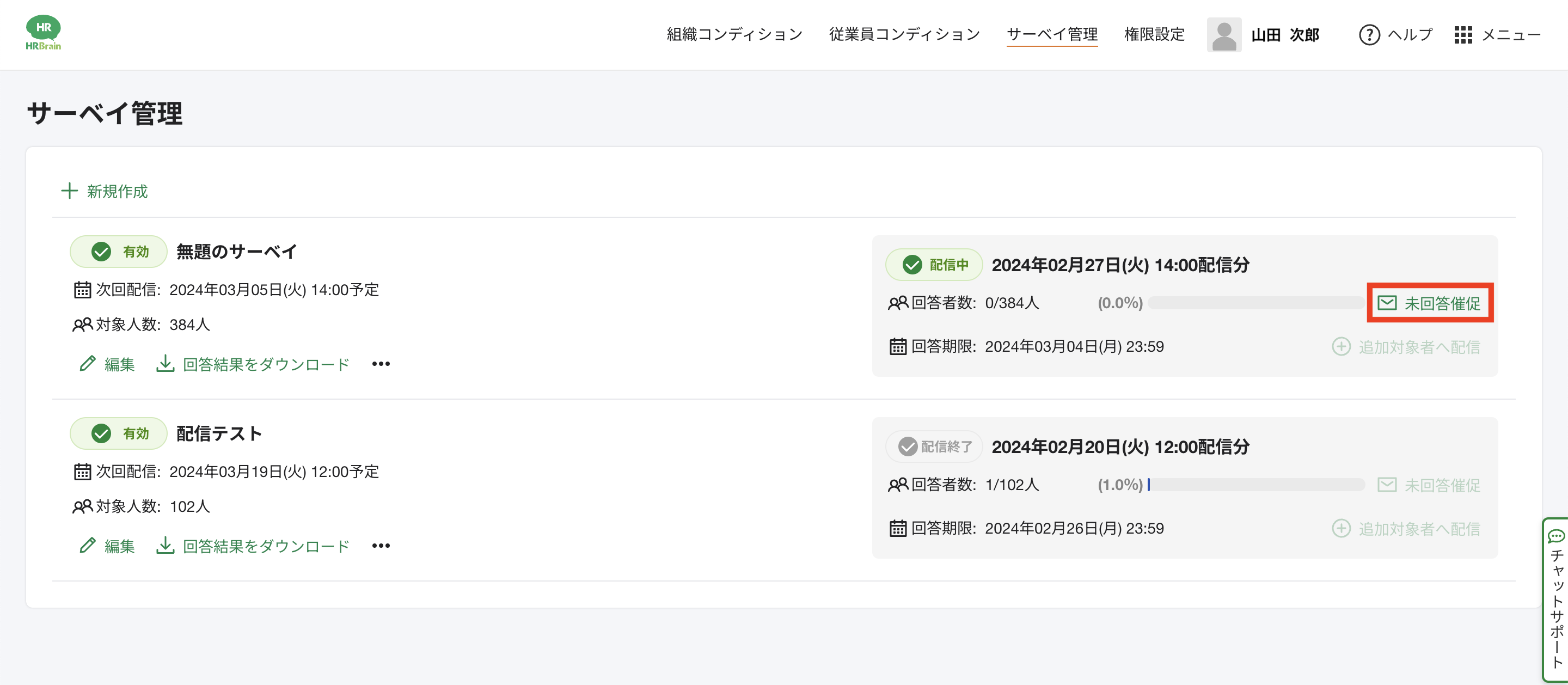Screen dimensions: 1568x685
Task: Open 権限設定 menu
Action: coord(1154,35)
